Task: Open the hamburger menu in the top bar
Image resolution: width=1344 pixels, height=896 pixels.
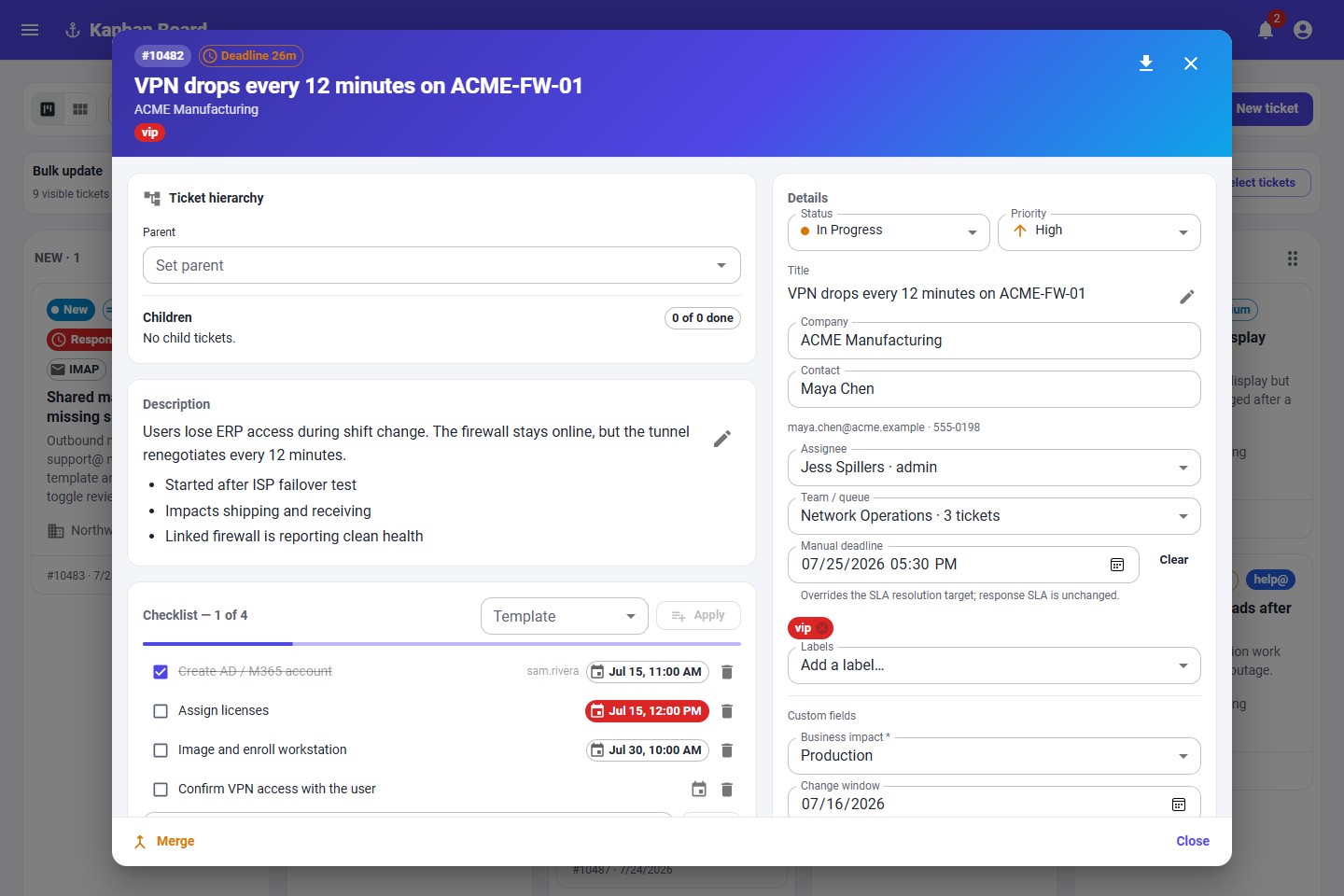Action: [30, 30]
